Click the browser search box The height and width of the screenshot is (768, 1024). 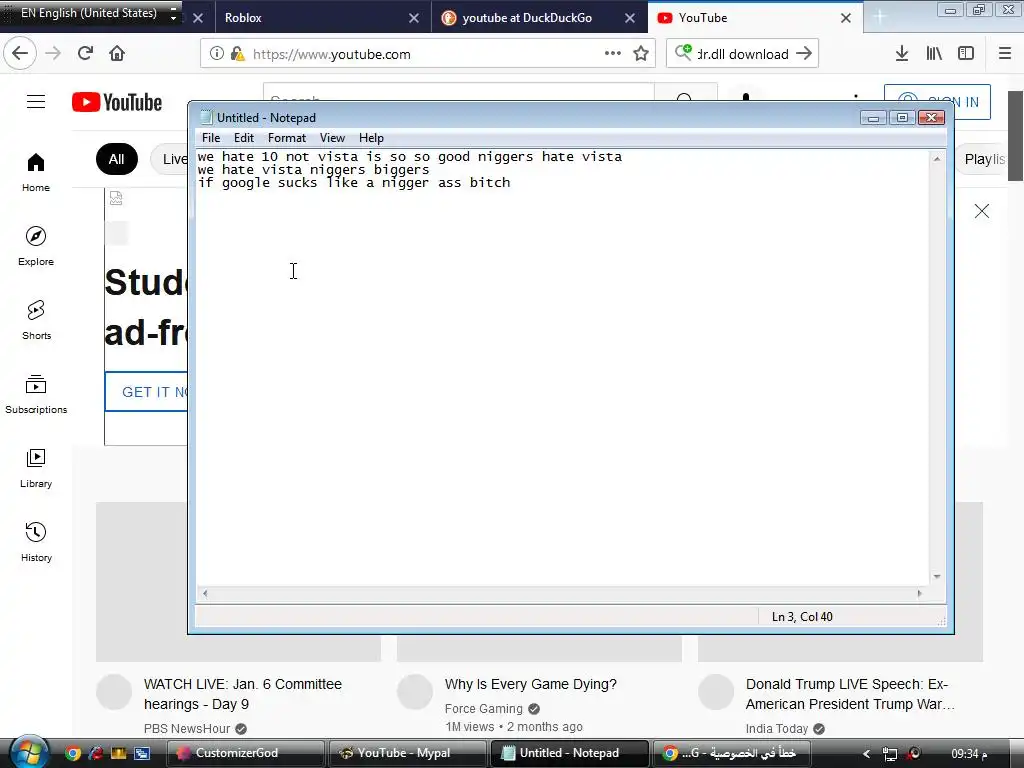click(x=743, y=54)
